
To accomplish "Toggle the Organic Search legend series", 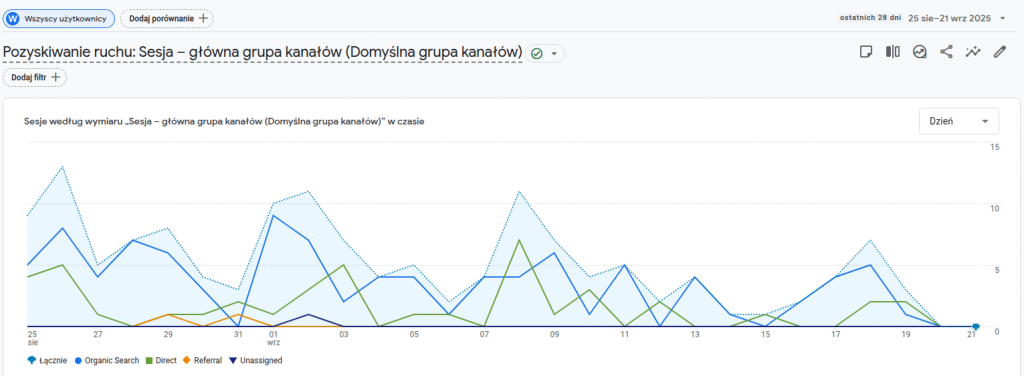I will 107,360.
